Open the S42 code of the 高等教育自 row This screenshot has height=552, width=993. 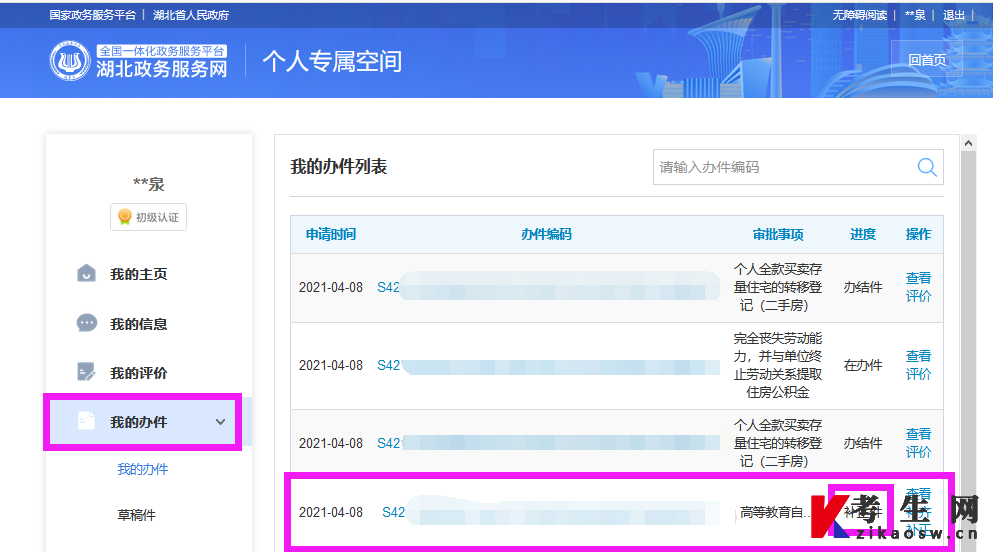point(393,512)
